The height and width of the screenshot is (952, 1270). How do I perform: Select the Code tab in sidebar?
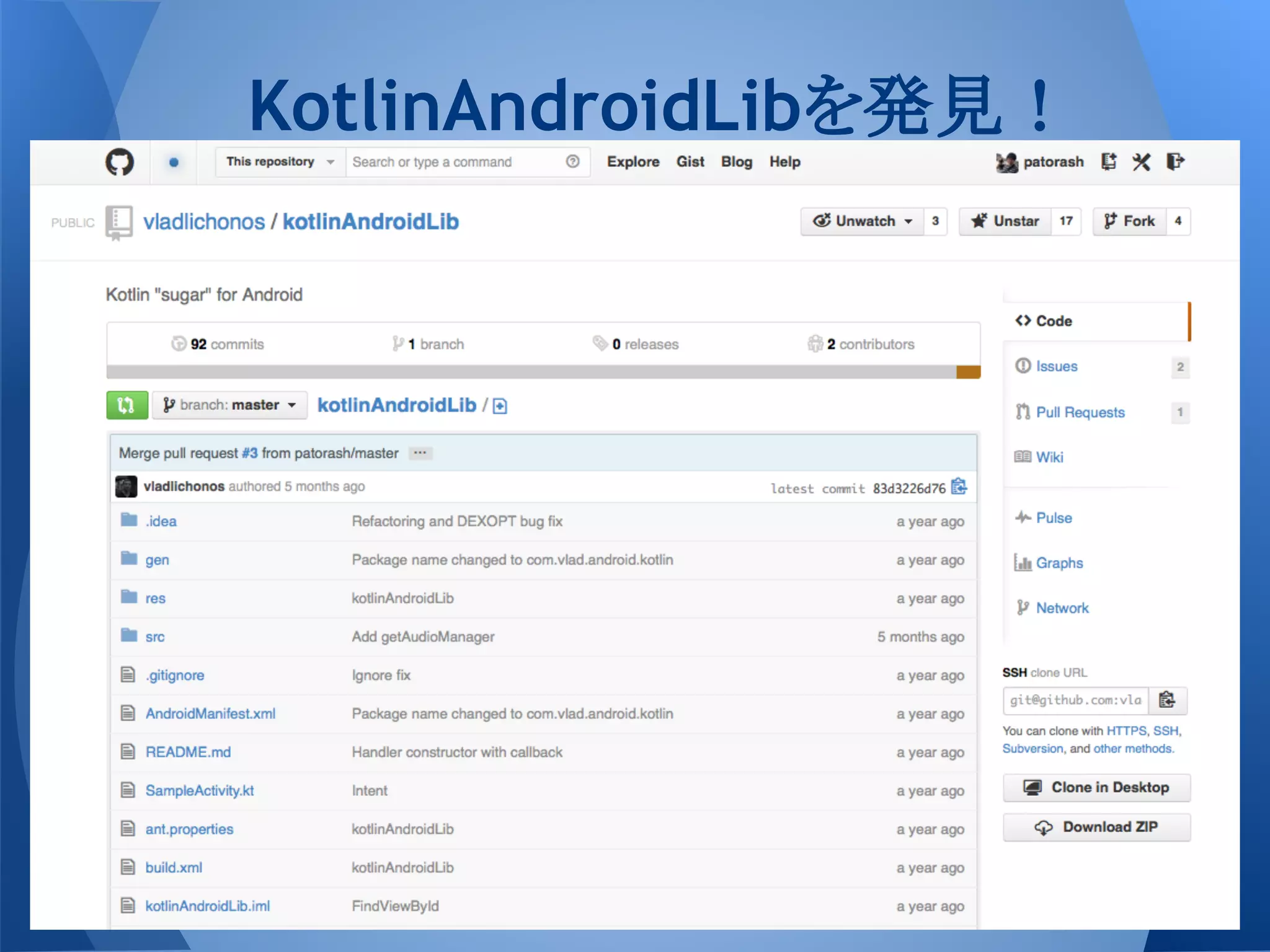tap(1096, 321)
